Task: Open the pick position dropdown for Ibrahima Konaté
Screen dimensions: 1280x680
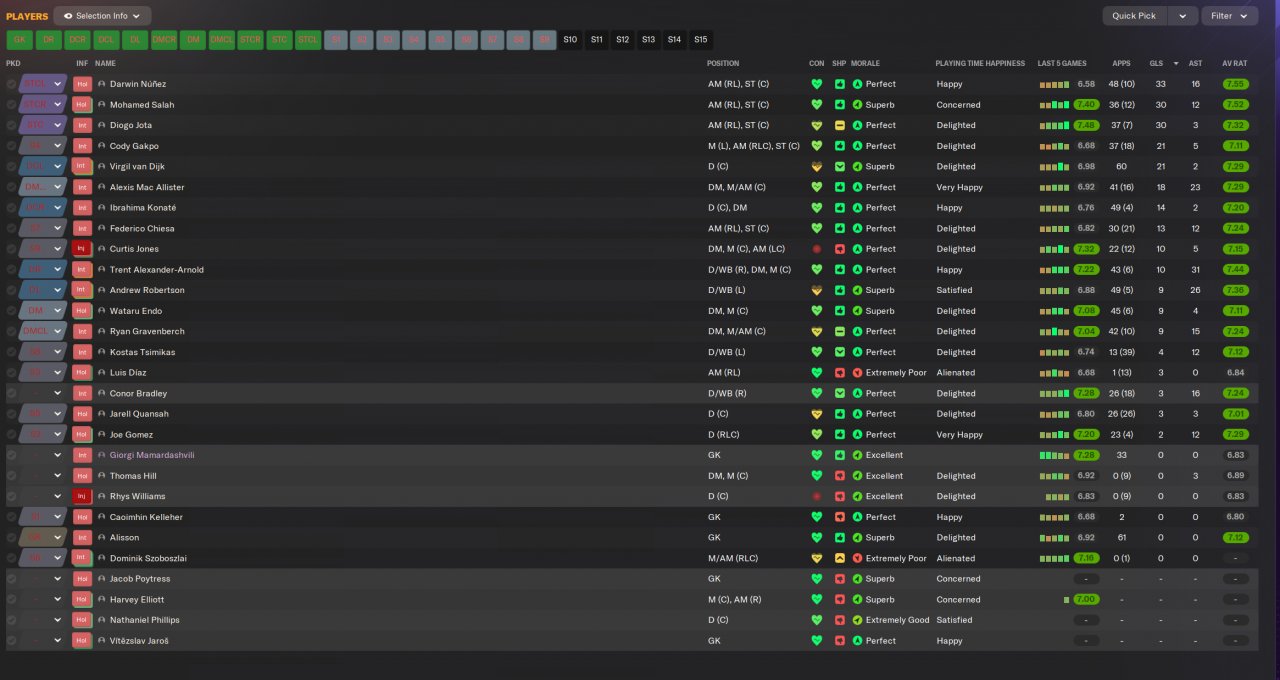Action: [x=58, y=208]
